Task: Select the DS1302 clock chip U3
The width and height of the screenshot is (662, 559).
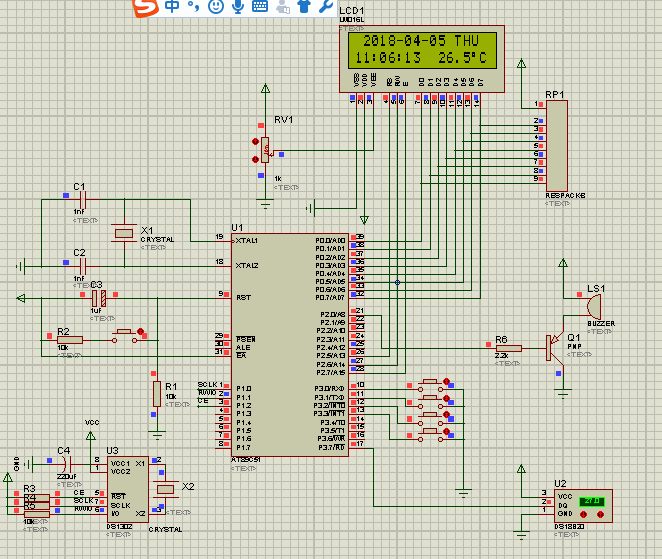Action: pyautogui.click(x=128, y=487)
